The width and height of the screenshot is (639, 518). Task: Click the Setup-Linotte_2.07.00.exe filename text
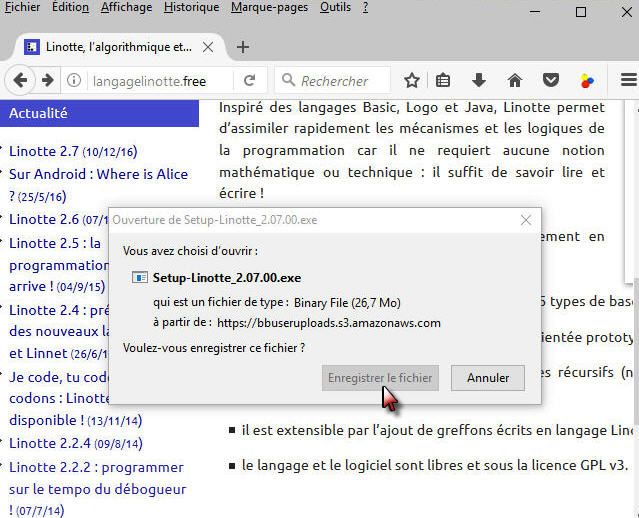pos(227,278)
